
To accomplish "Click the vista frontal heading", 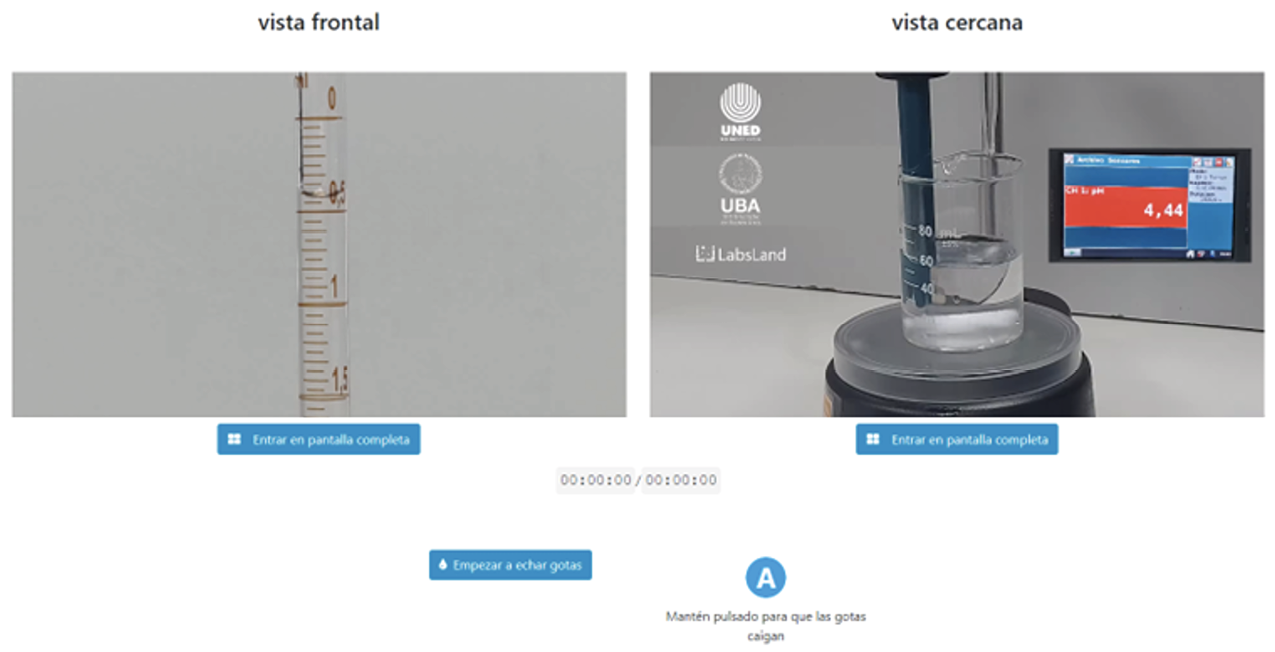I will click(x=319, y=22).
